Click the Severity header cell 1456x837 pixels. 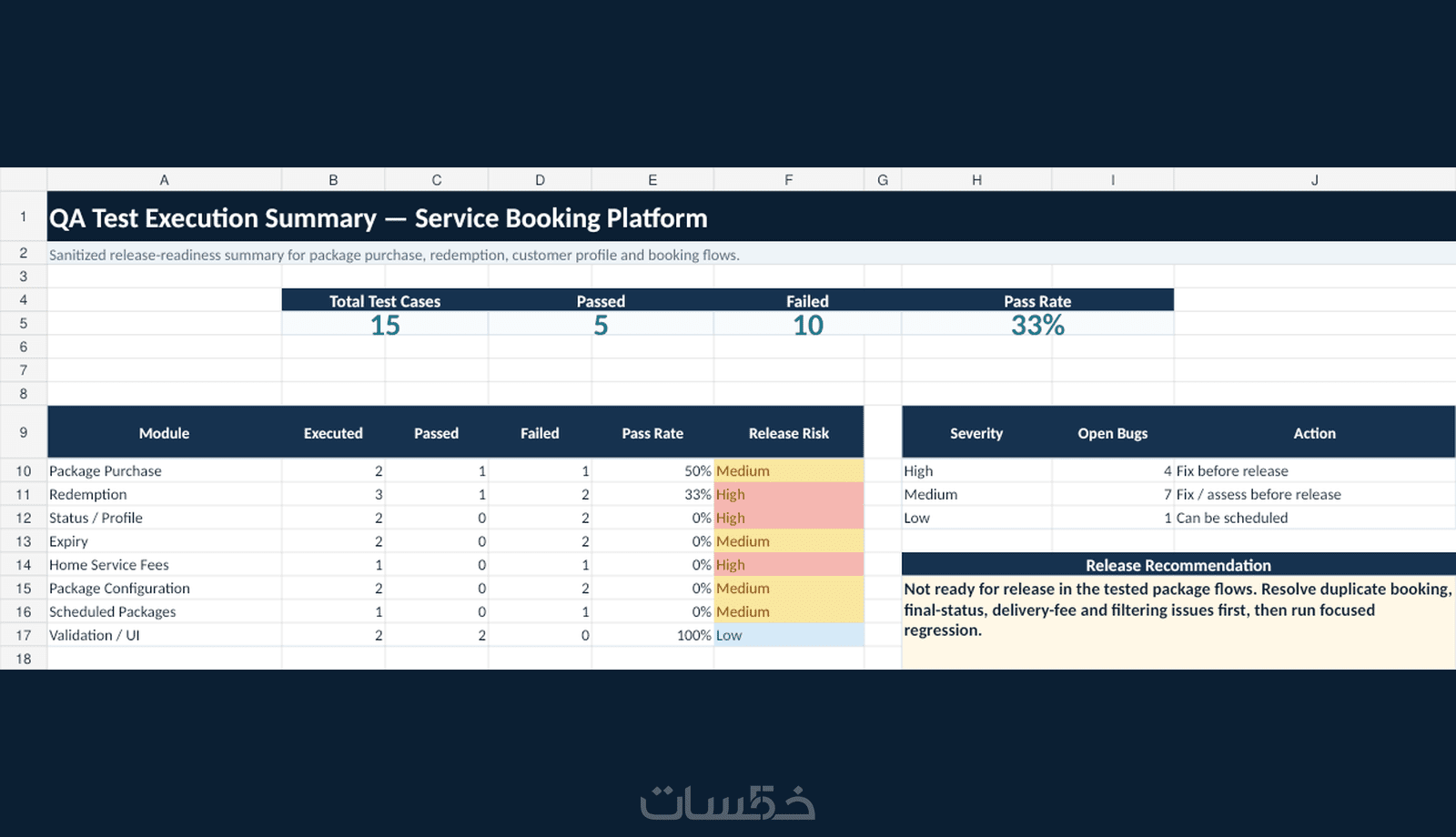[976, 433]
